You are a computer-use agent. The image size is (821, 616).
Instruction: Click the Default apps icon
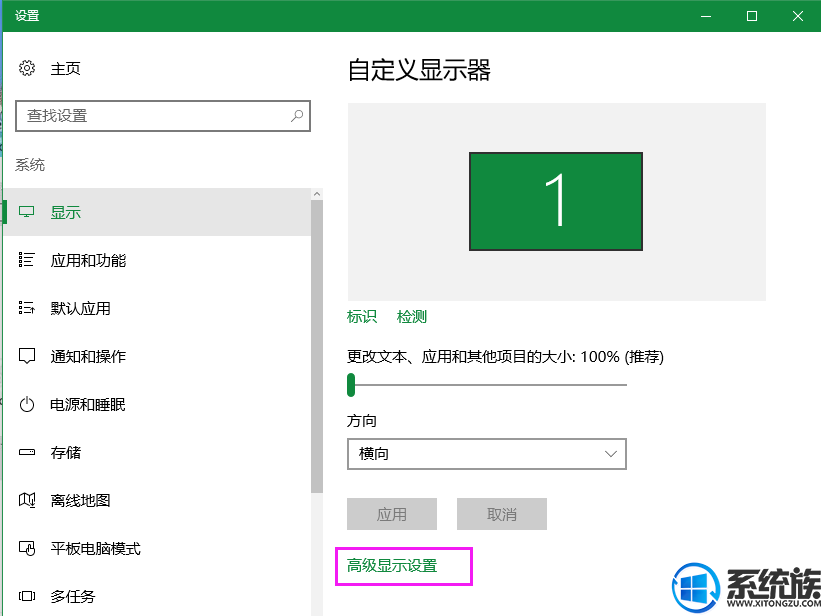point(27,308)
